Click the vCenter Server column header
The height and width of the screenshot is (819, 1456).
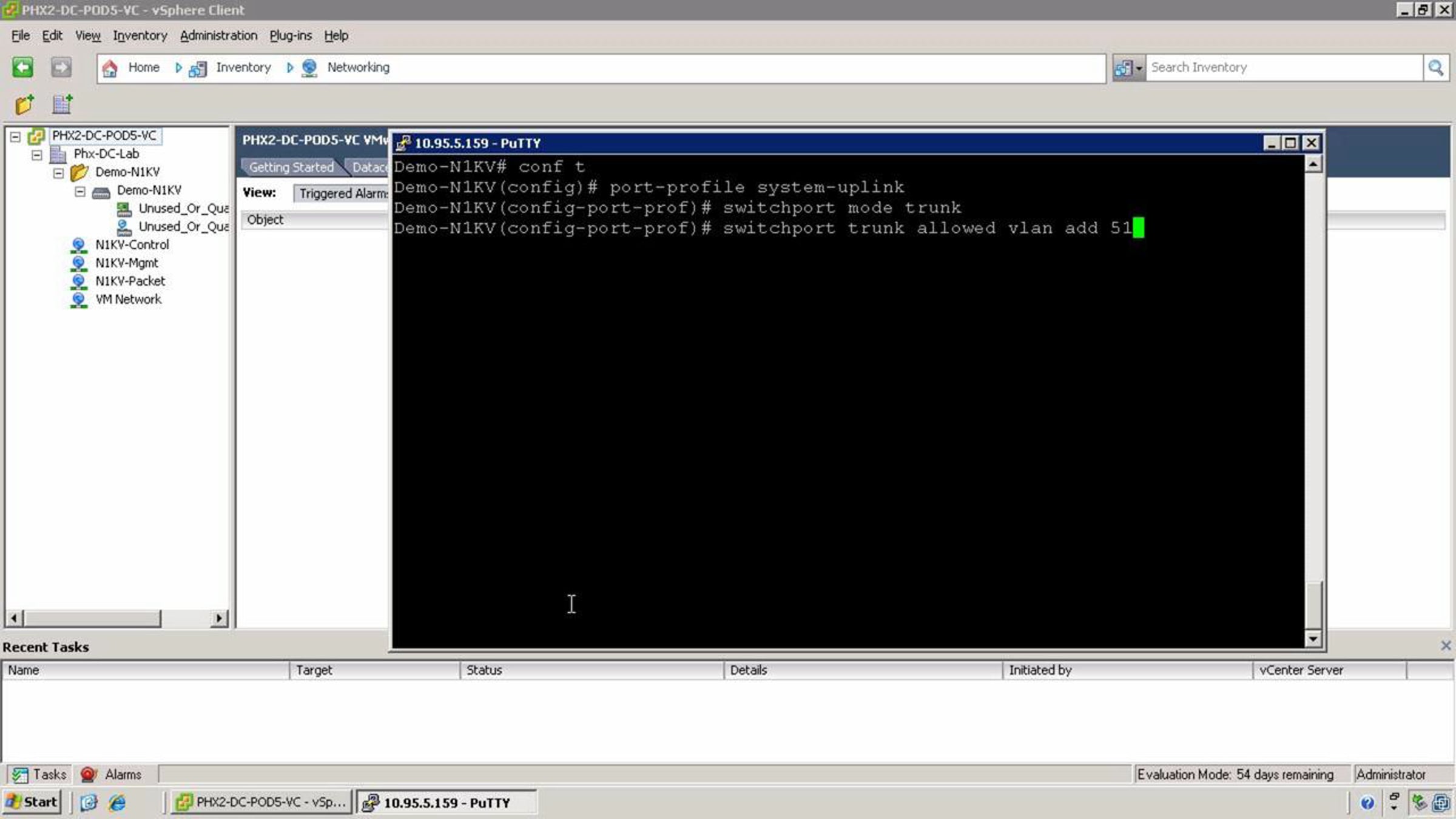tap(1329, 670)
